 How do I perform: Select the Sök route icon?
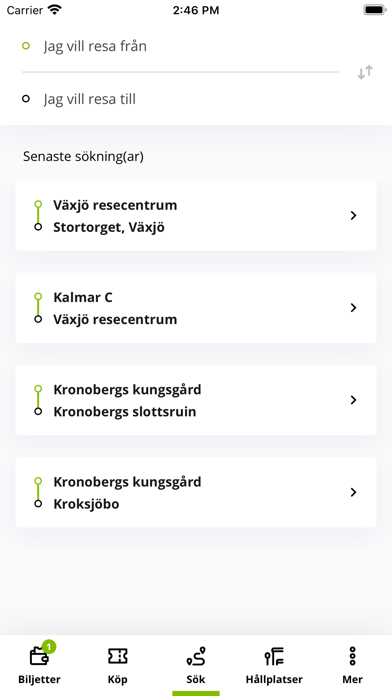pyautogui.click(x=196, y=656)
